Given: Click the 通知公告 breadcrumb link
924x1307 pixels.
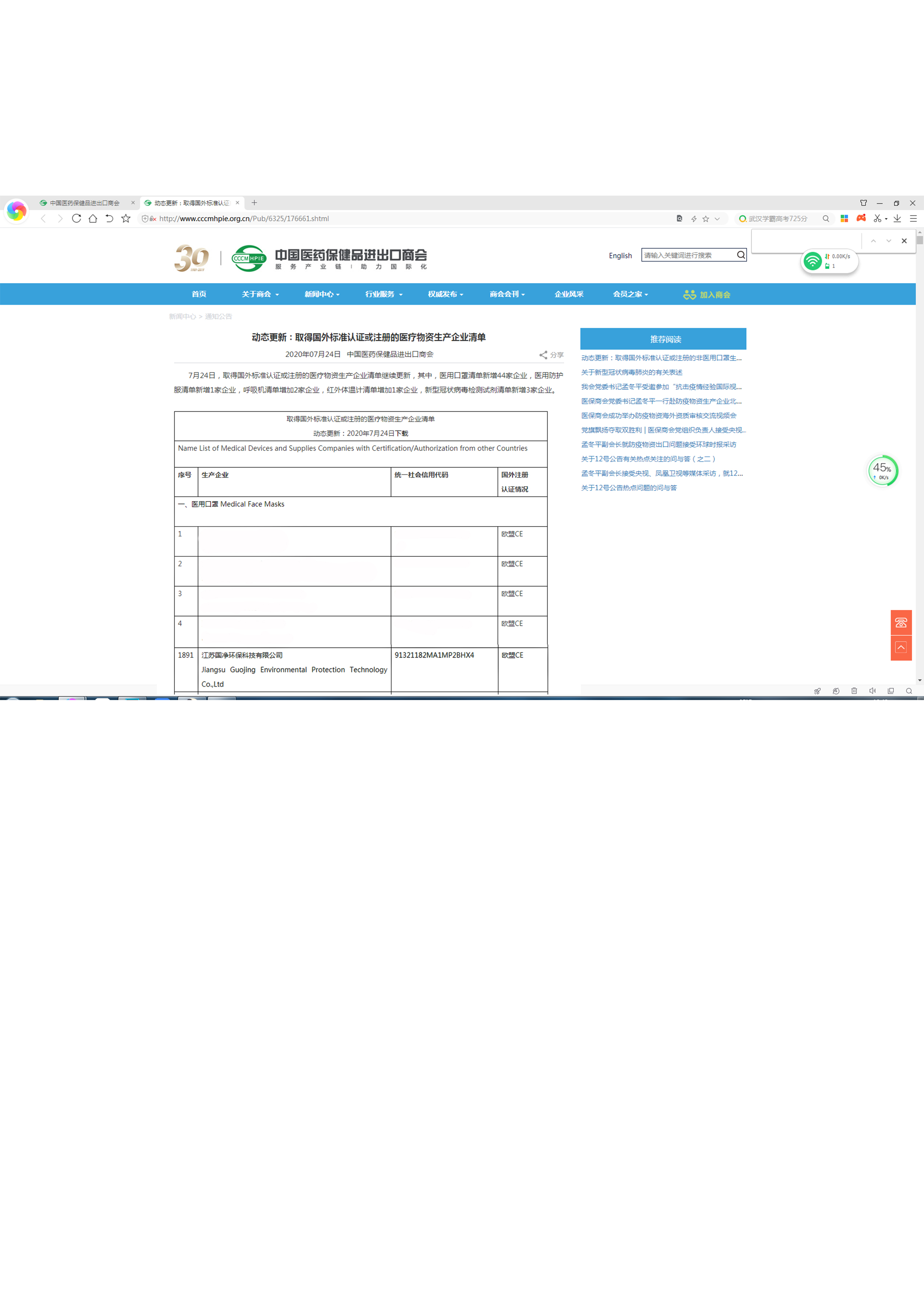Looking at the screenshot, I should (218, 316).
